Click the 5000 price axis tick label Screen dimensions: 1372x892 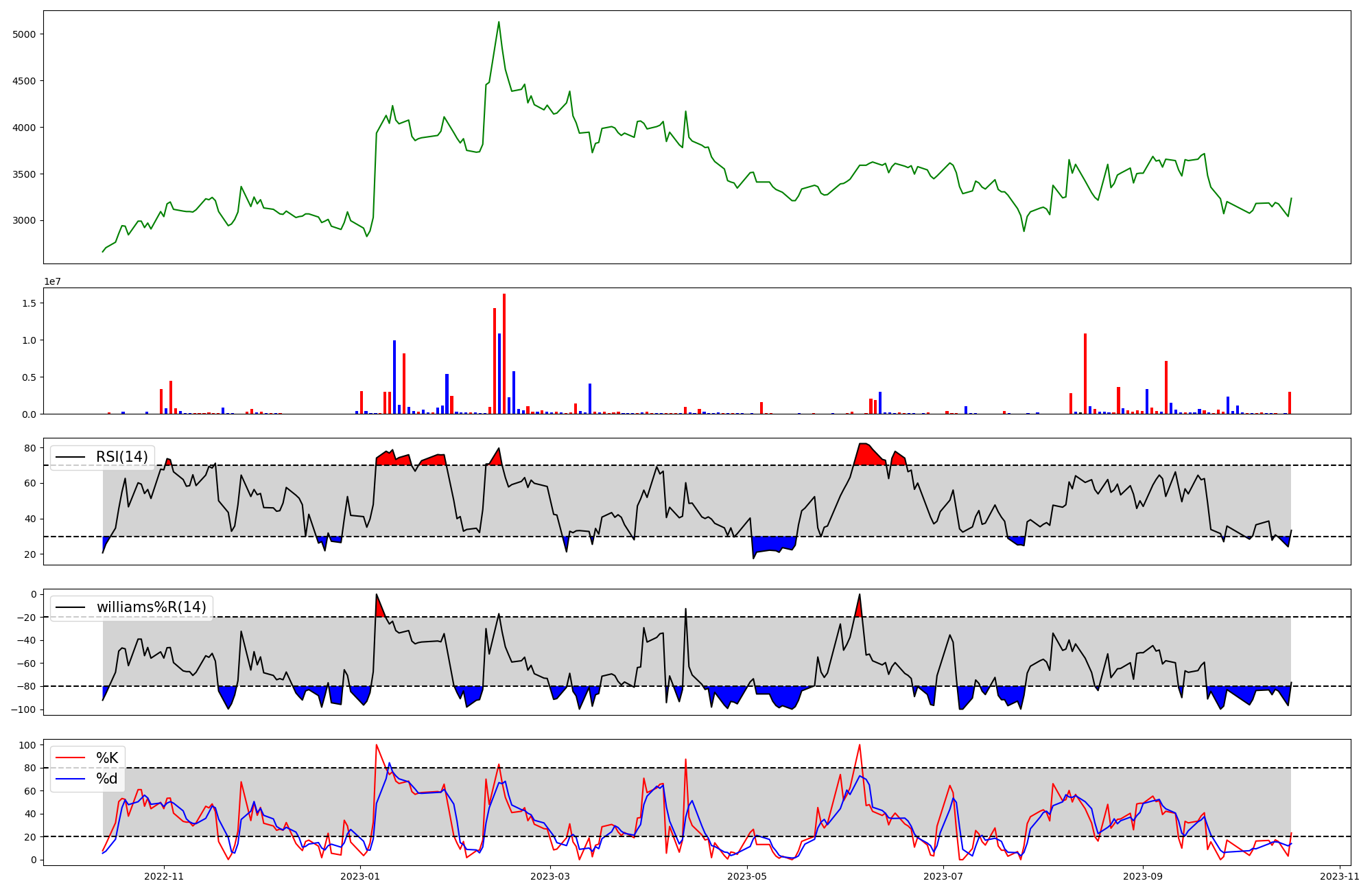coord(25,34)
